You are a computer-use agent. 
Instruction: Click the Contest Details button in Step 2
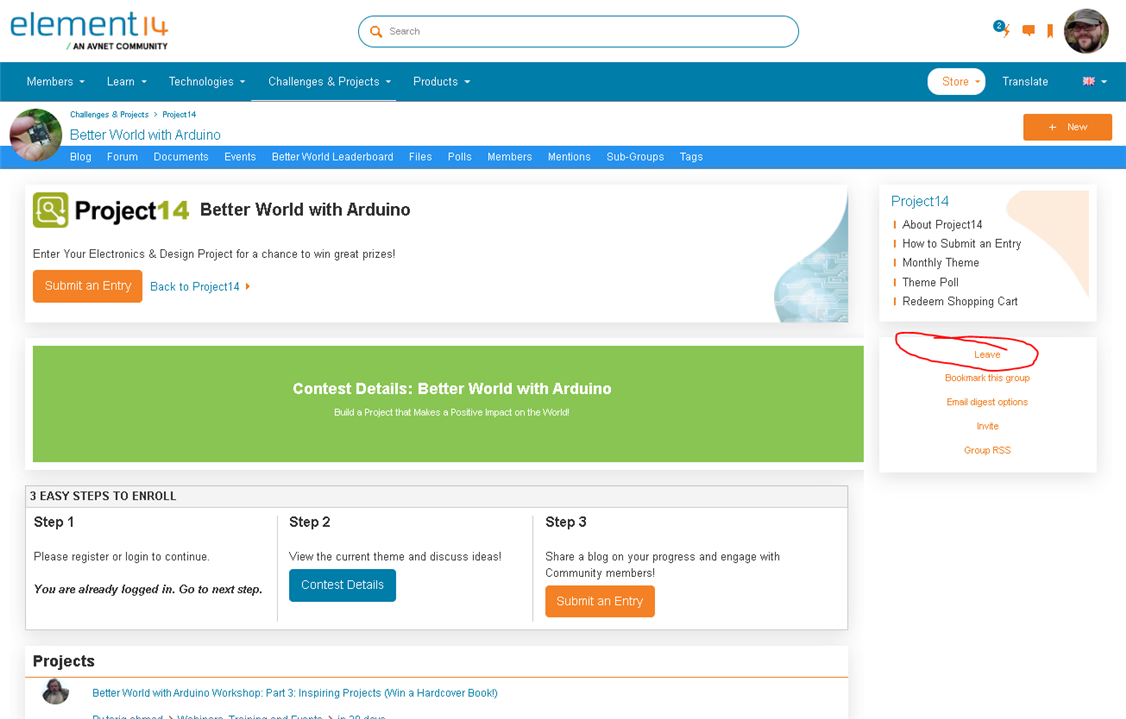tap(343, 585)
